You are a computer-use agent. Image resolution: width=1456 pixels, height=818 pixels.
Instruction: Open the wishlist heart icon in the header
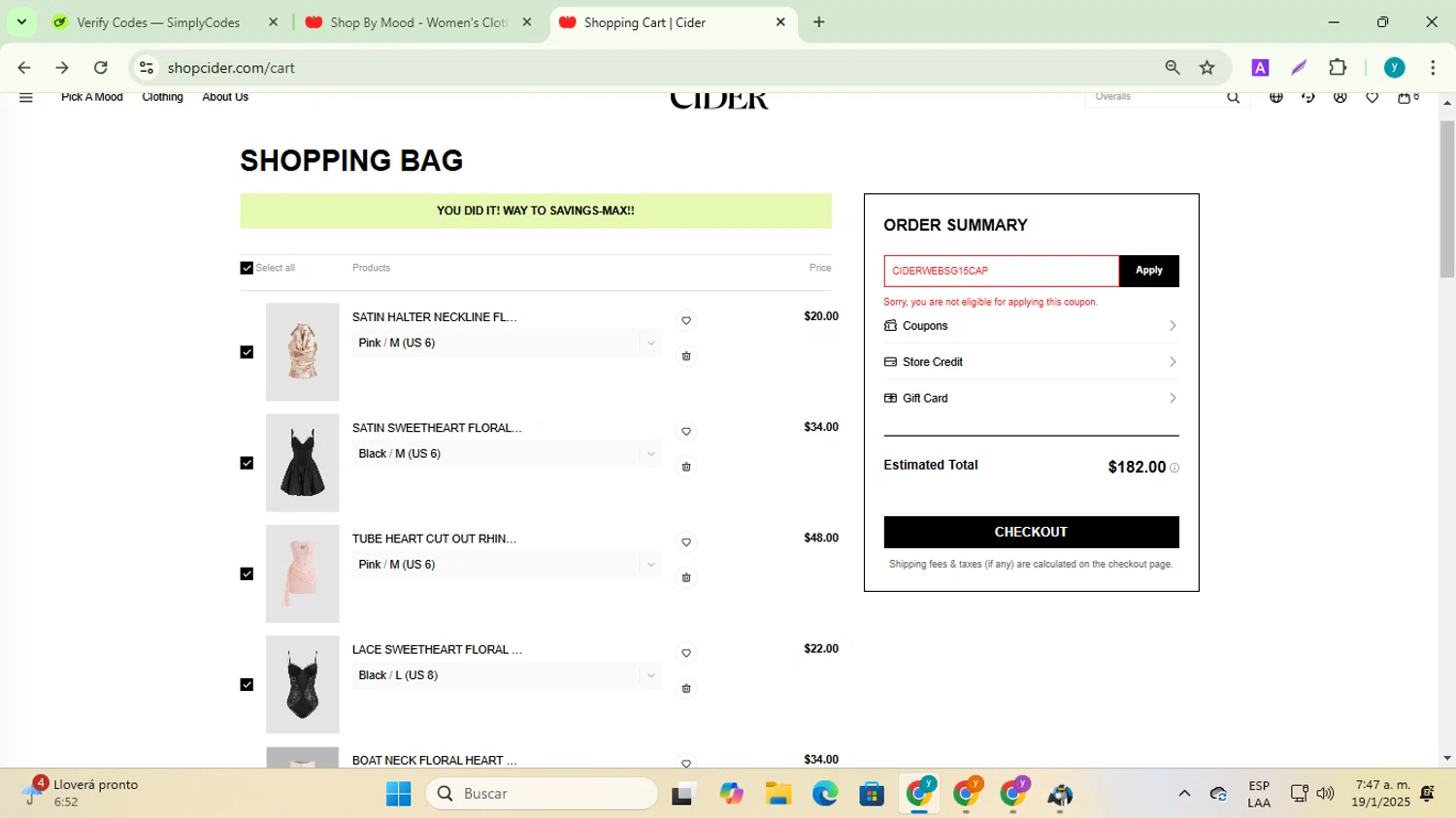pyautogui.click(x=1373, y=97)
